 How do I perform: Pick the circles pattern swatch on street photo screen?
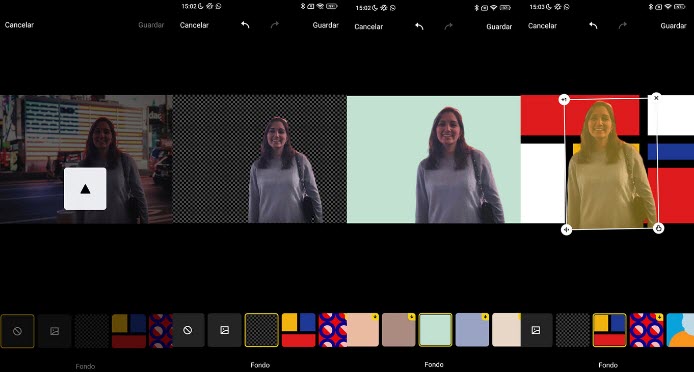tap(161, 331)
